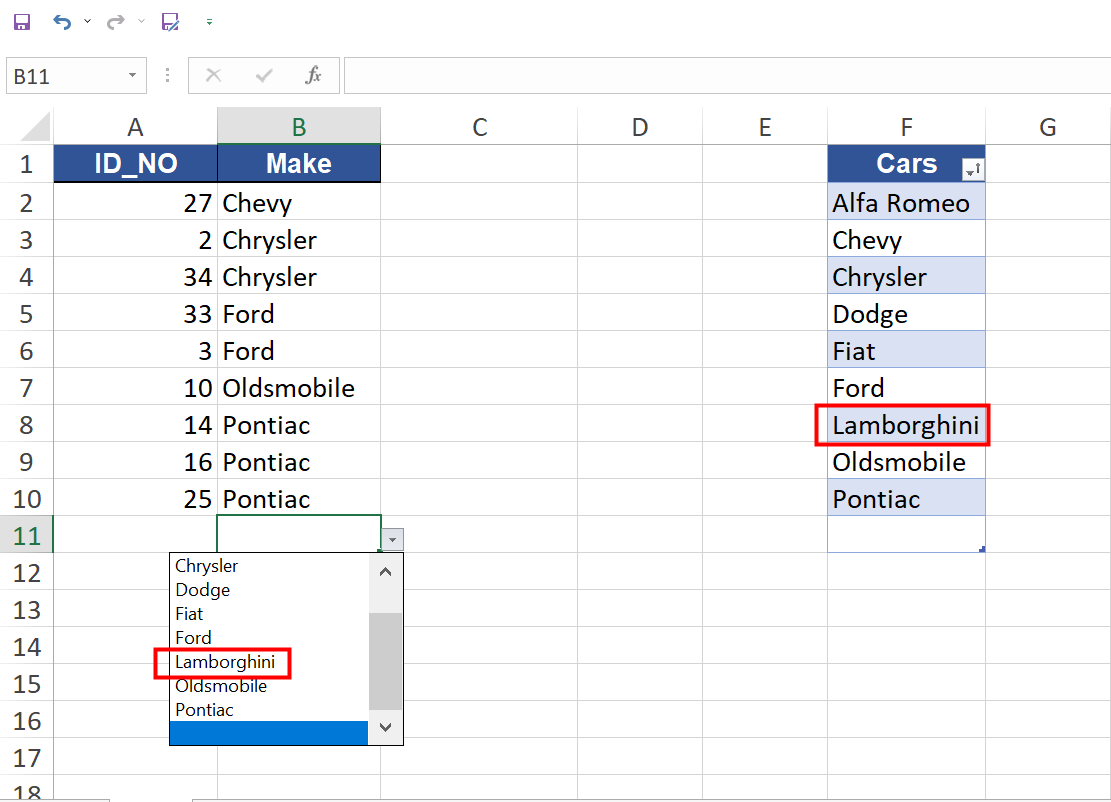Viewport: 1111px width, 802px height.
Task: Select cell A2 containing 27
Action: point(135,201)
